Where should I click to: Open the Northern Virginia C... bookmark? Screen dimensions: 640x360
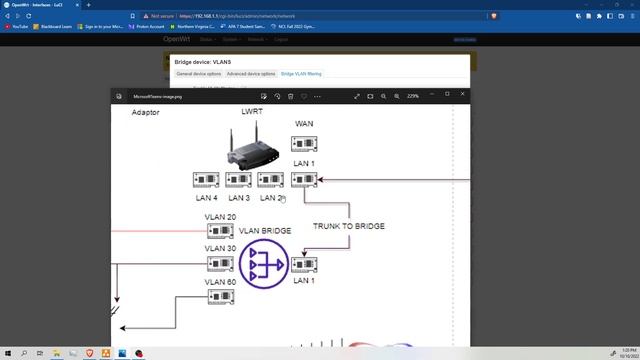click(x=192, y=27)
